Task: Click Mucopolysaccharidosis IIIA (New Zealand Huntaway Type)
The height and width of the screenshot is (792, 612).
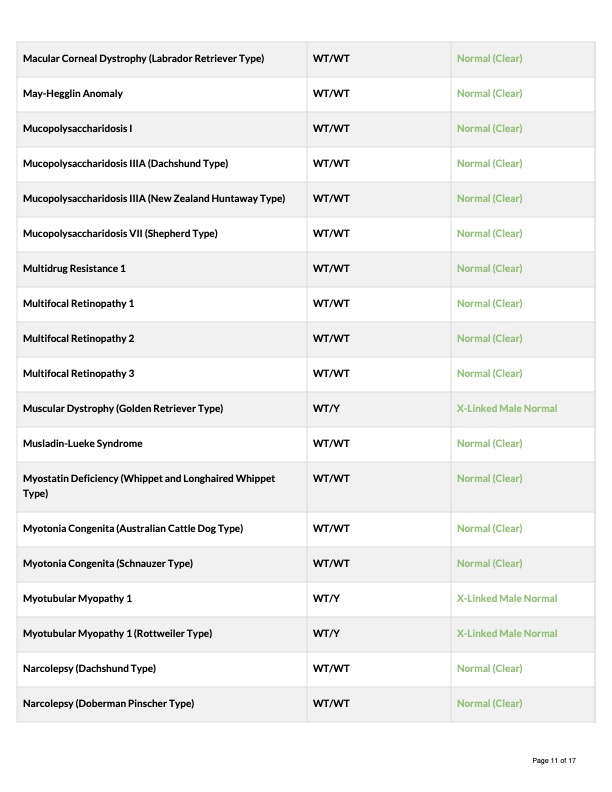Action: (154, 199)
